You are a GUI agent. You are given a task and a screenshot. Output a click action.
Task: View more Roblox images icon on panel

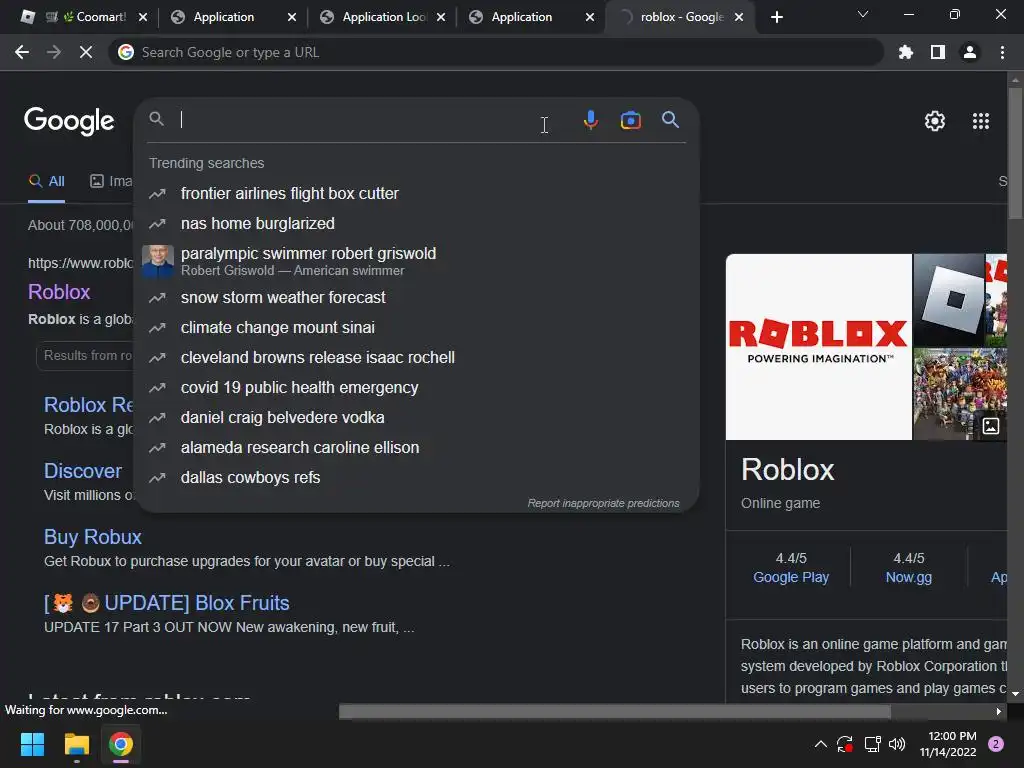coord(991,426)
